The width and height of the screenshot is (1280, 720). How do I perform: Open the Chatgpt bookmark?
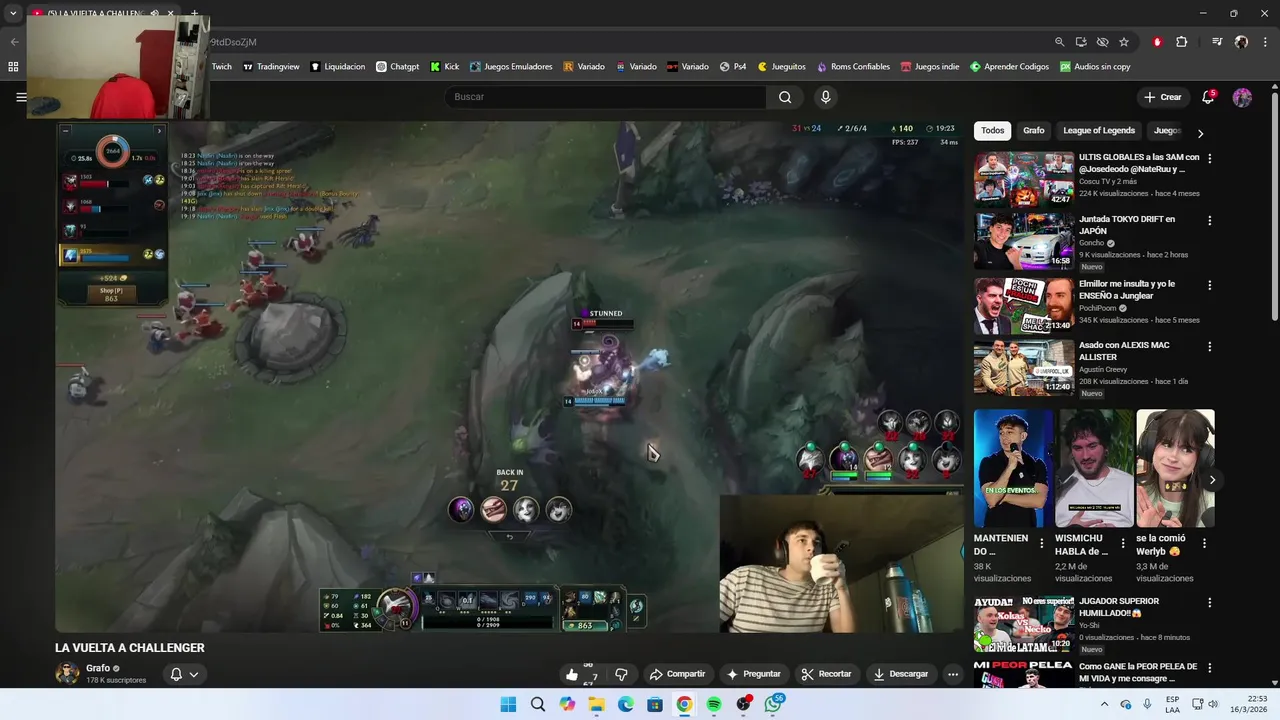coord(398,67)
